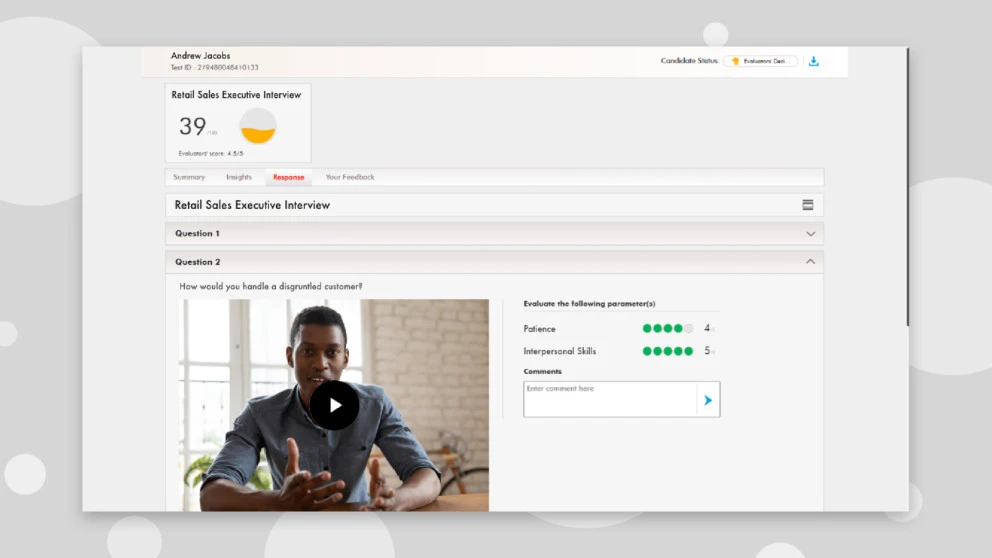Click the thumbs icon in Candidate Status
992x558 pixels.
(x=735, y=61)
